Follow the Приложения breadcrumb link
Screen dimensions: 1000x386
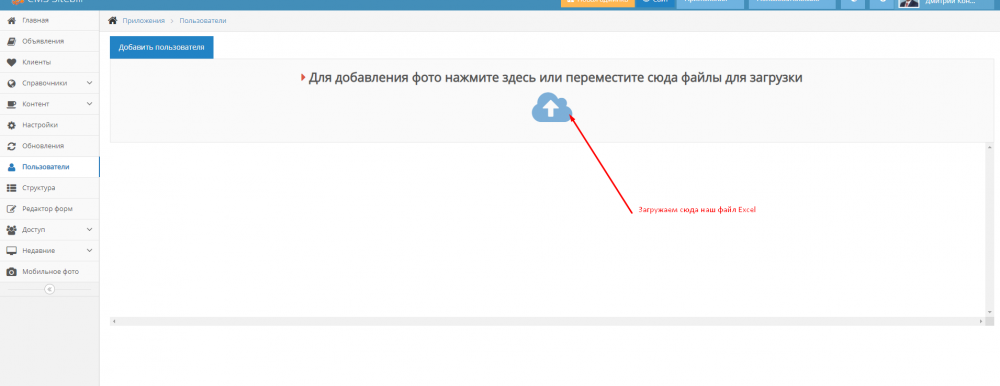[143, 21]
